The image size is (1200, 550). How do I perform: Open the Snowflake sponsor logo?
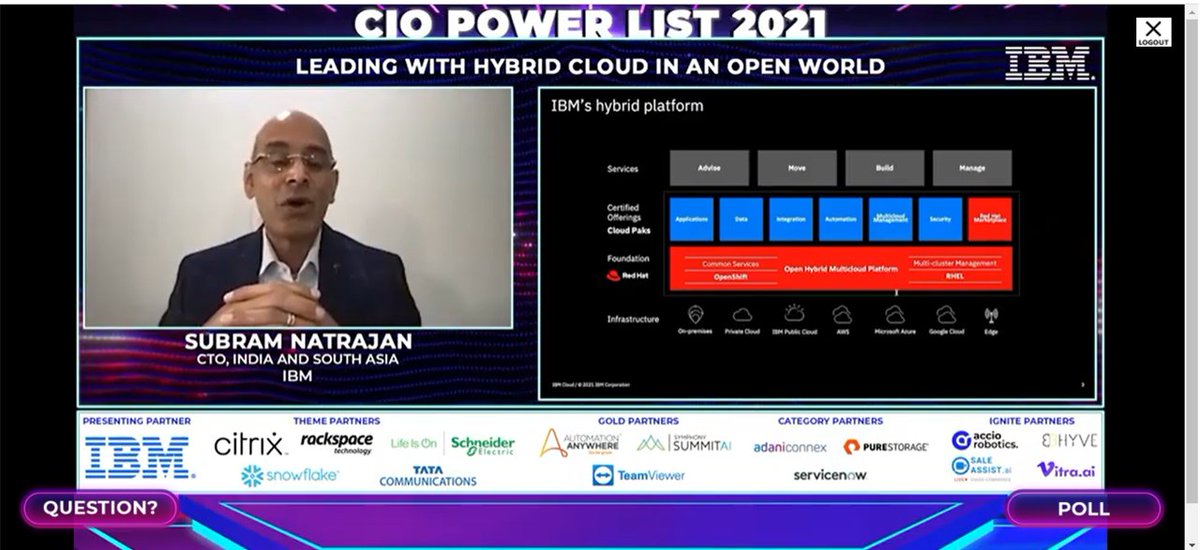click(290, 476)
